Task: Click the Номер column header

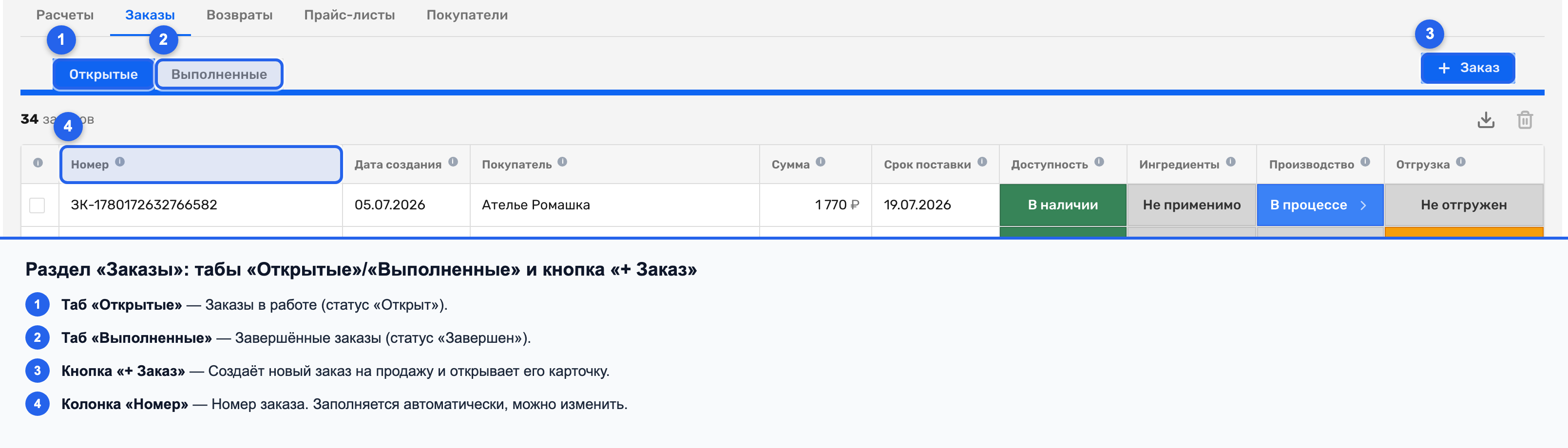Action: pos(201,165)
